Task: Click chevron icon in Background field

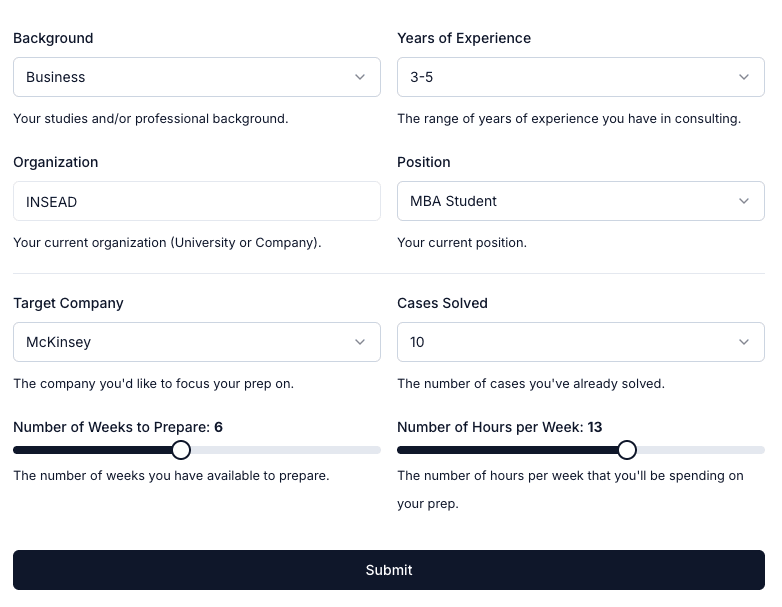Action: [360, 77]
